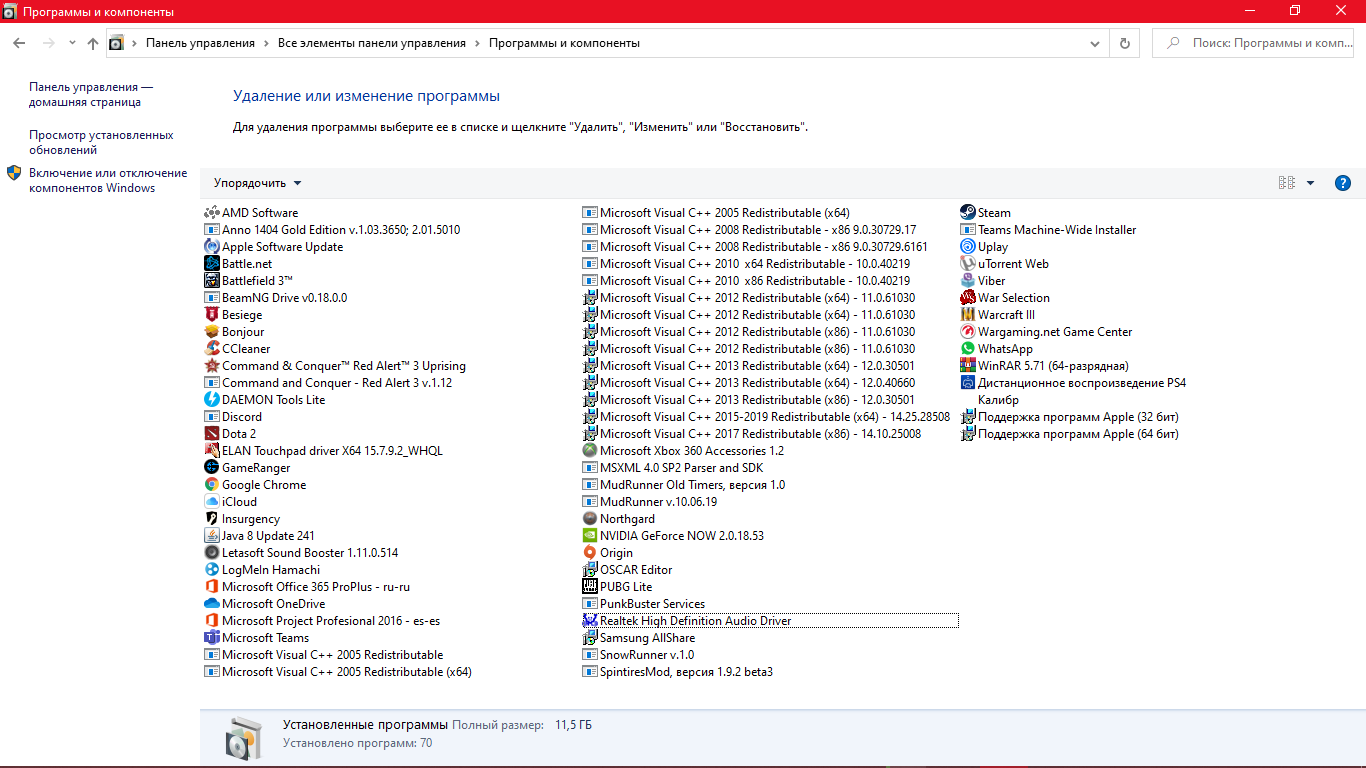1366x768 pixels.
Task: Click the Все элементы панели управления breadcrumb
Action: click(x=372, y=43)
